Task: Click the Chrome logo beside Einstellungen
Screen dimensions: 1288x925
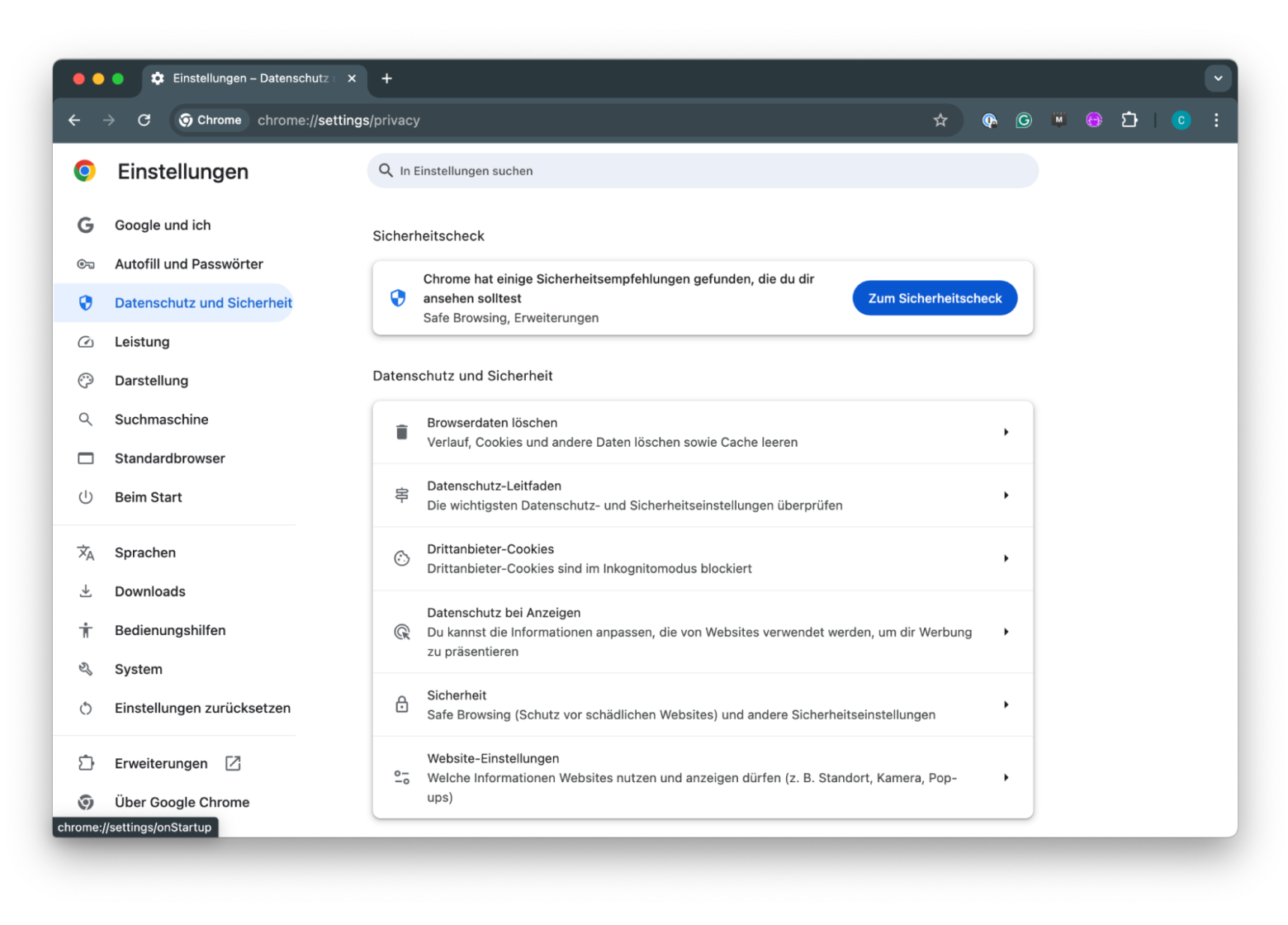Action: 85,171
